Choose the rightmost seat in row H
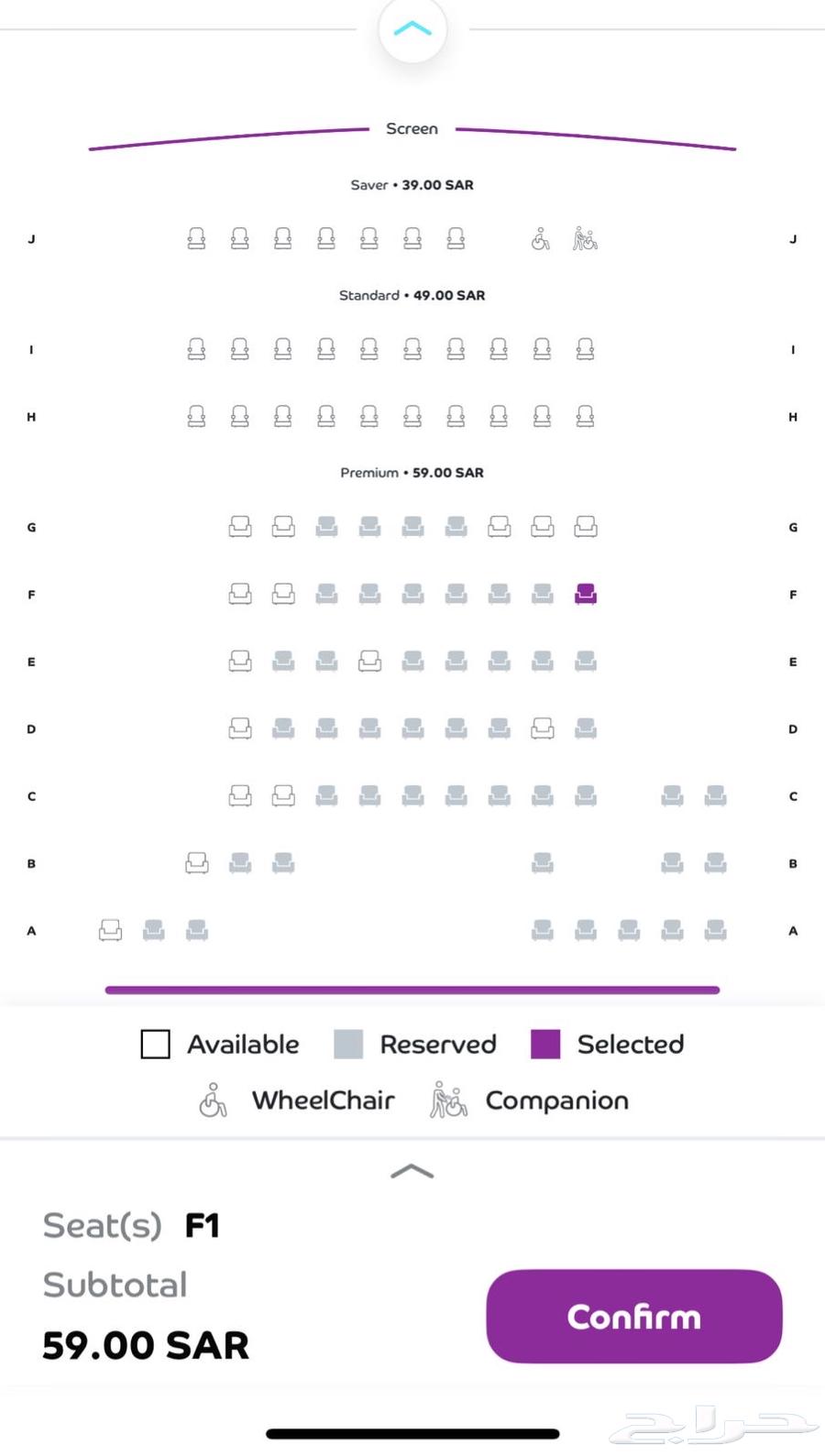The width and height of the screenshot is (825, 1456). [585, 417]
